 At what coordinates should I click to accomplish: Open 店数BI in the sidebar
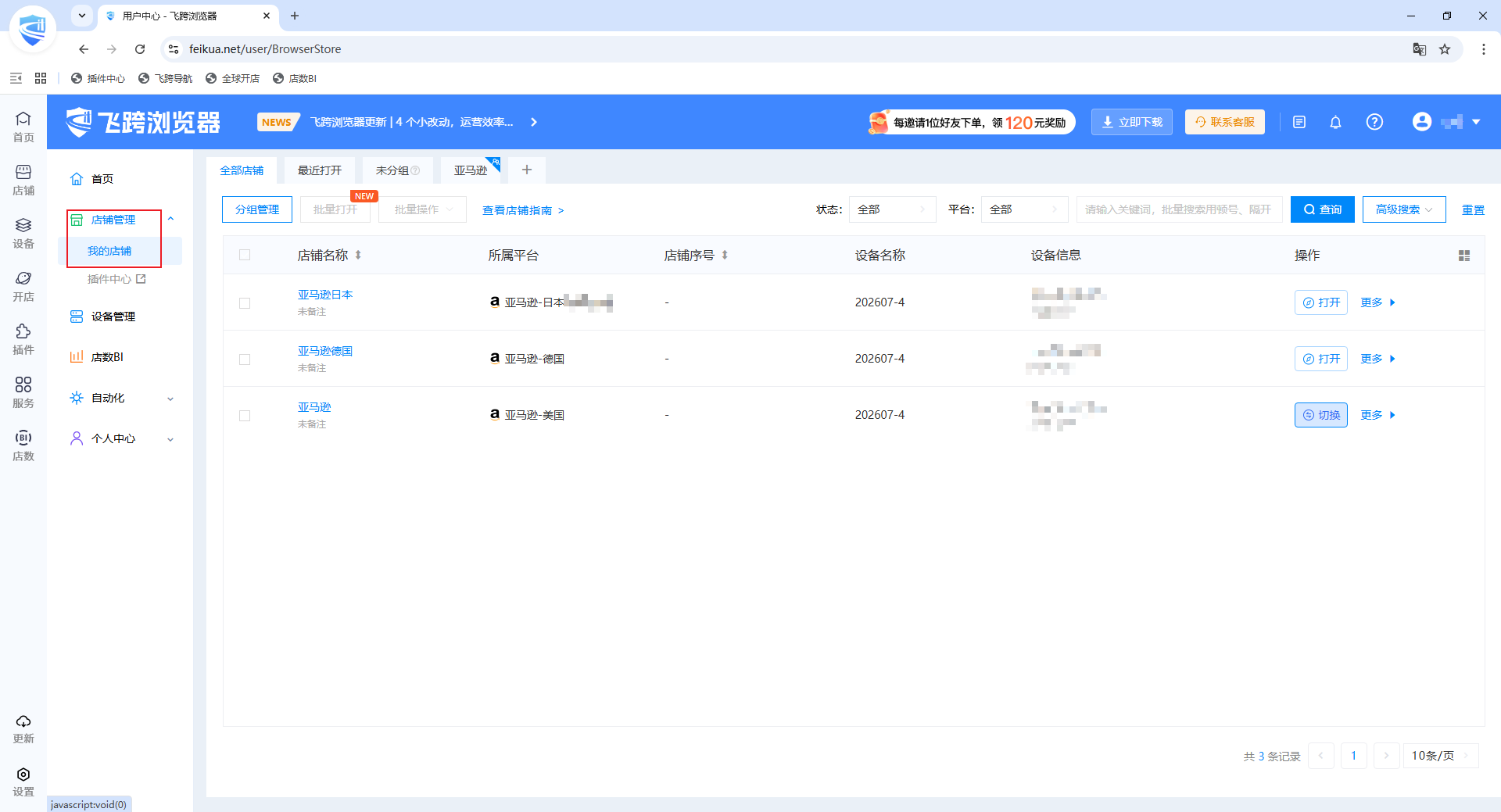(x=107, y=357)
